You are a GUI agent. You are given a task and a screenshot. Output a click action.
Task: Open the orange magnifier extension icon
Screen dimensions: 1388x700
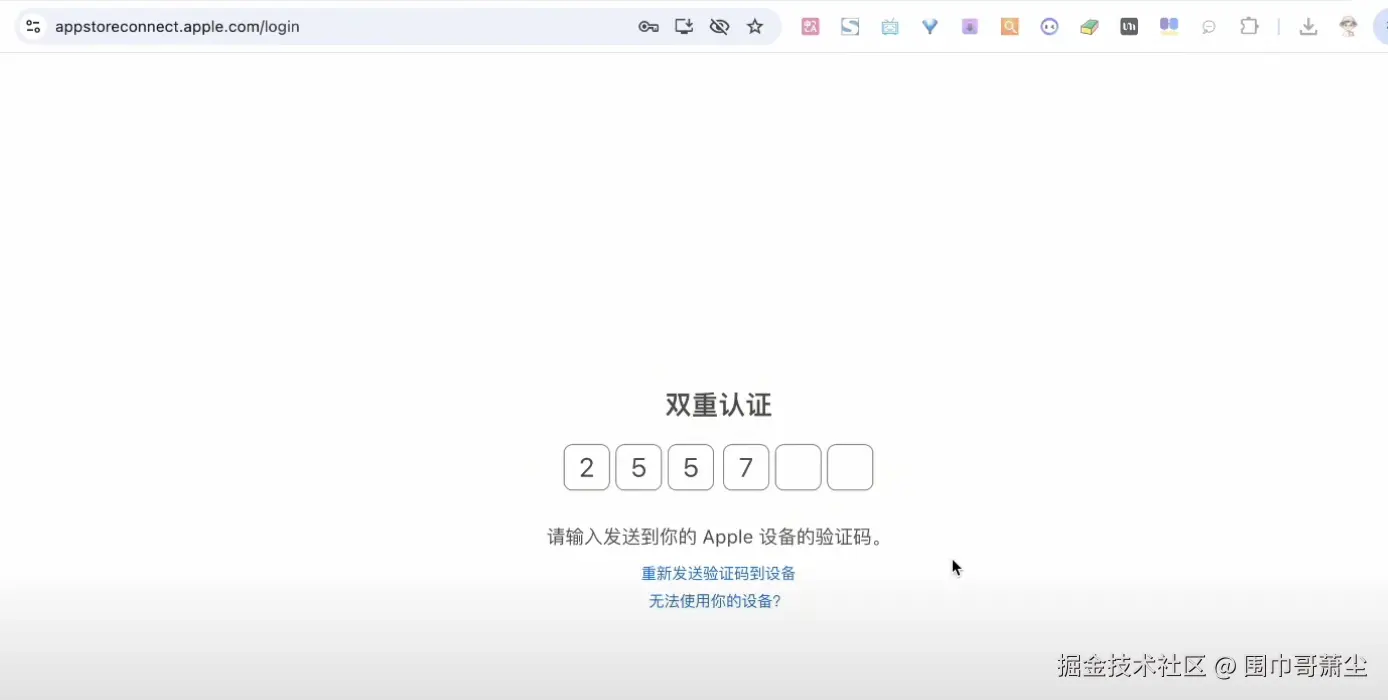point(1010,27)
